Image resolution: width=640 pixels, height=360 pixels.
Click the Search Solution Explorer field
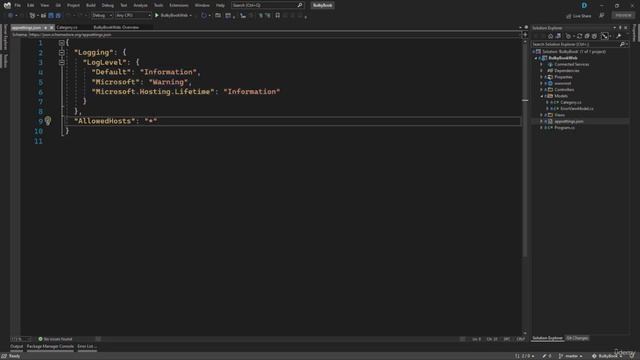tap(579, 44)
